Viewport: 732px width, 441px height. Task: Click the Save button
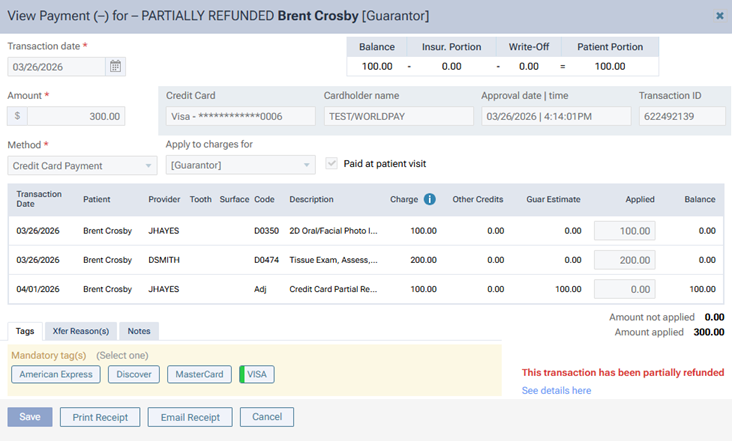[x=30, y=417]
